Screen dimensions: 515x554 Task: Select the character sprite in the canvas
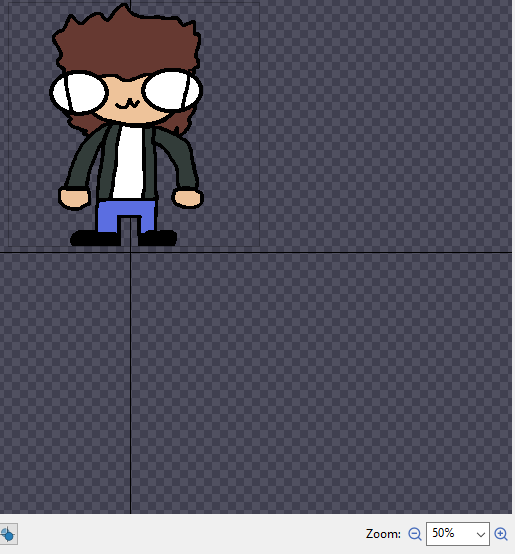tap(127, 124)
